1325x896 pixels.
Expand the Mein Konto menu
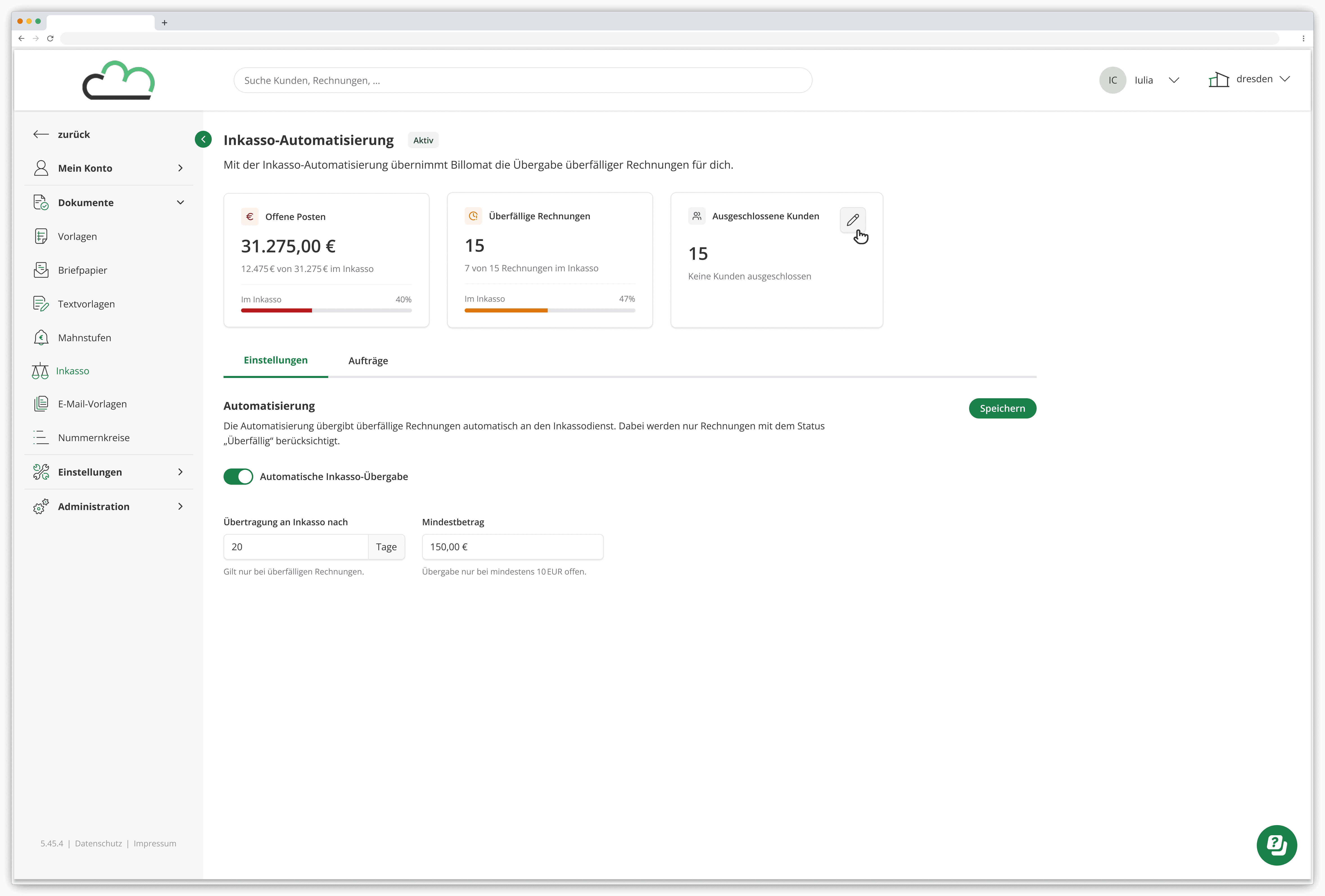pyautogui.click(x=180, y=168)
